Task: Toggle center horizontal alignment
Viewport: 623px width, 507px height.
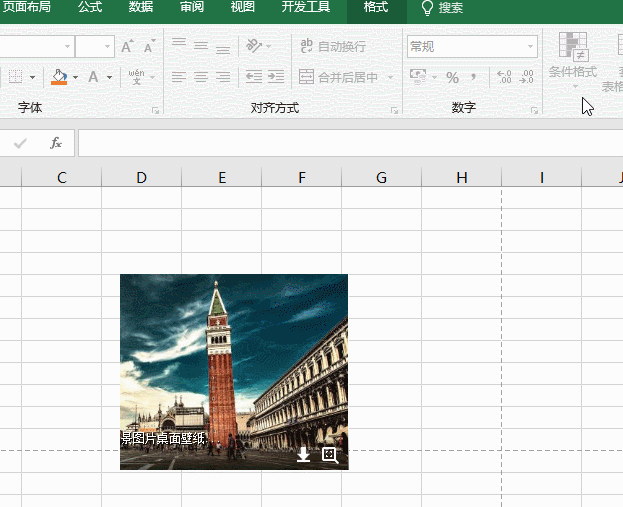Action: (x=201, y=77)
